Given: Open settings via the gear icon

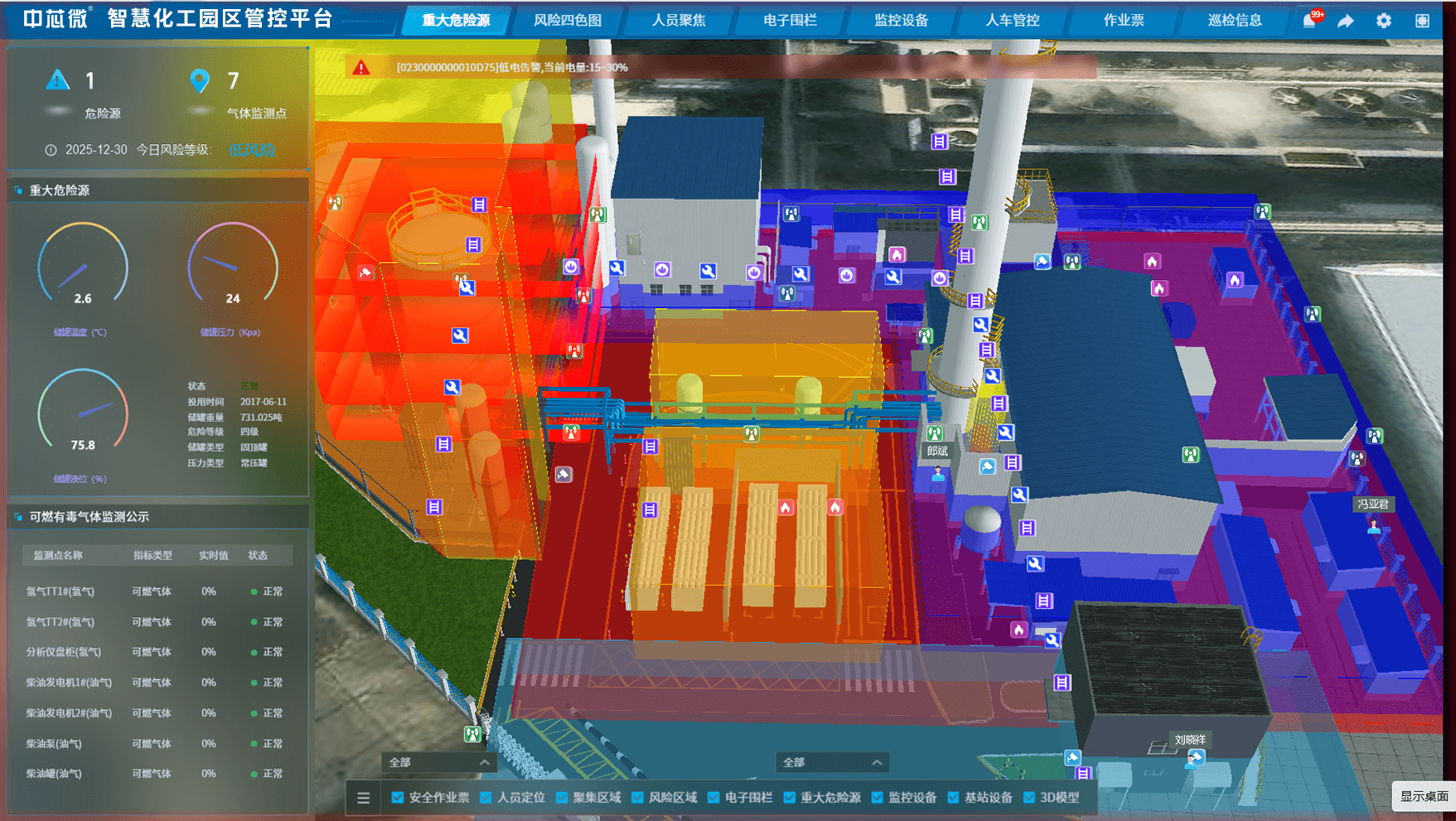Looking at the screenshot, I should [x=1384, y=21].
